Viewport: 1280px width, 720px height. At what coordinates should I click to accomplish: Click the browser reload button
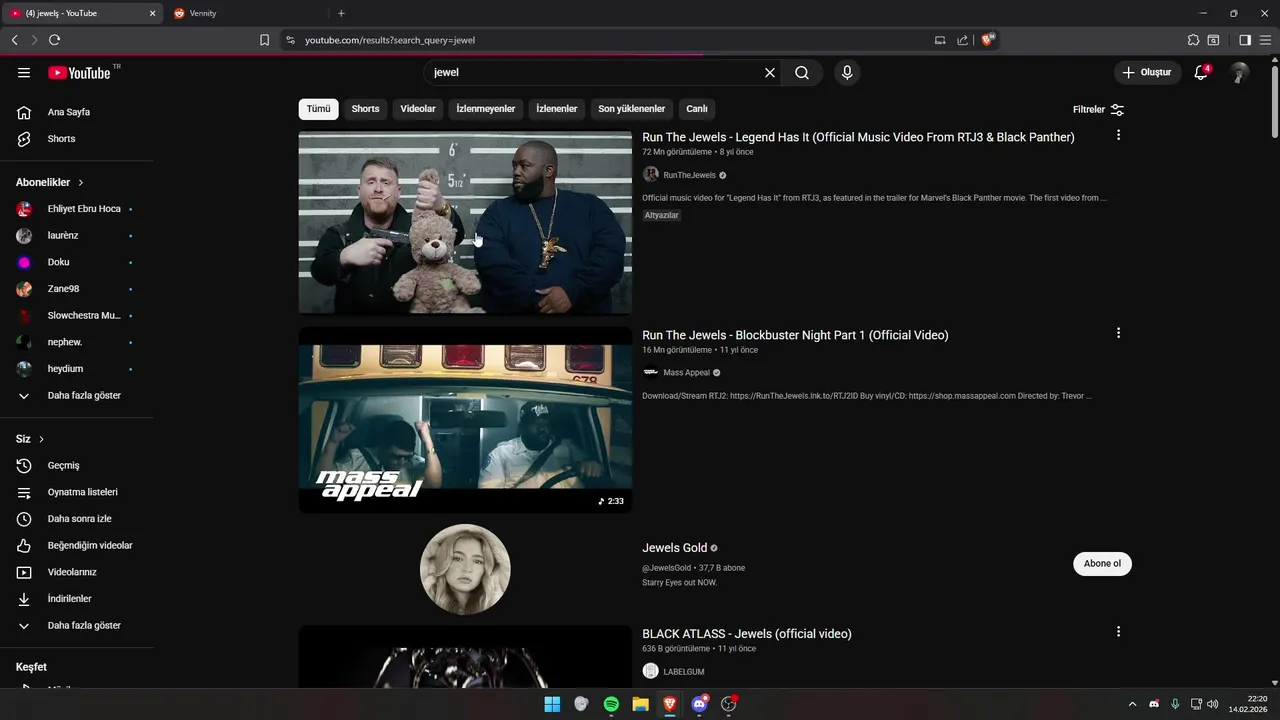point(54,40)
